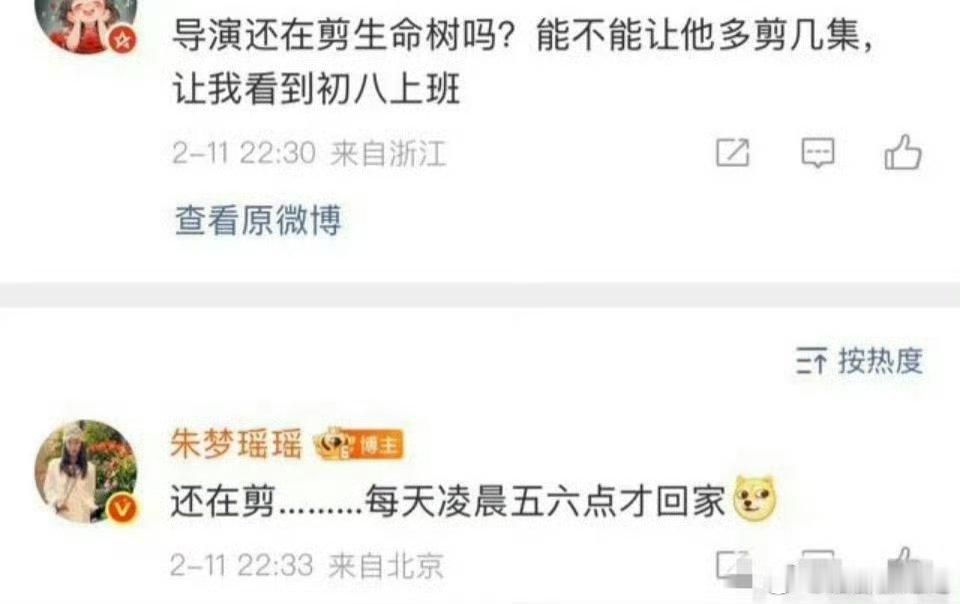Open reply icon on the 22:30 comment

(x=817, y=152)
